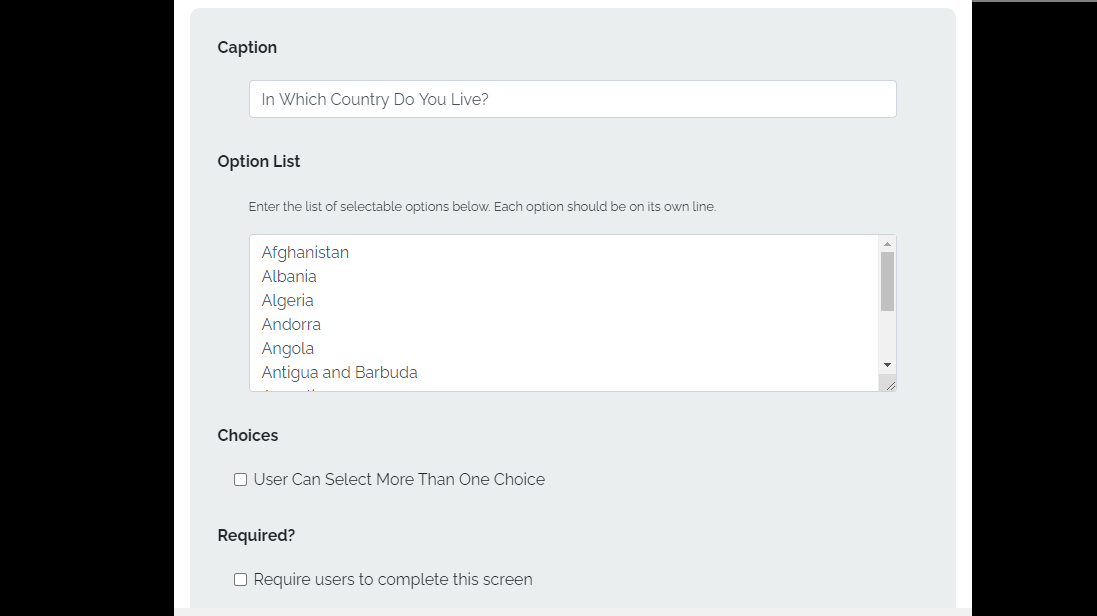Enable the multiple-choice selection checkbox
1097x616 pixels.
pos(240,480)
